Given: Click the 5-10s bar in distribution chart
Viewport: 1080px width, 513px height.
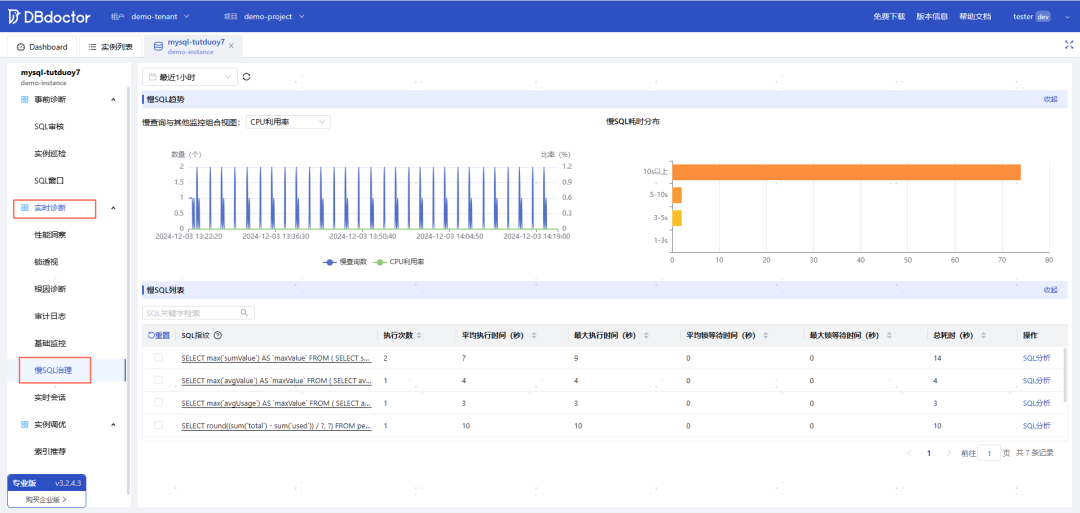Looking at the screenshot, I should (x=677, y=196).
